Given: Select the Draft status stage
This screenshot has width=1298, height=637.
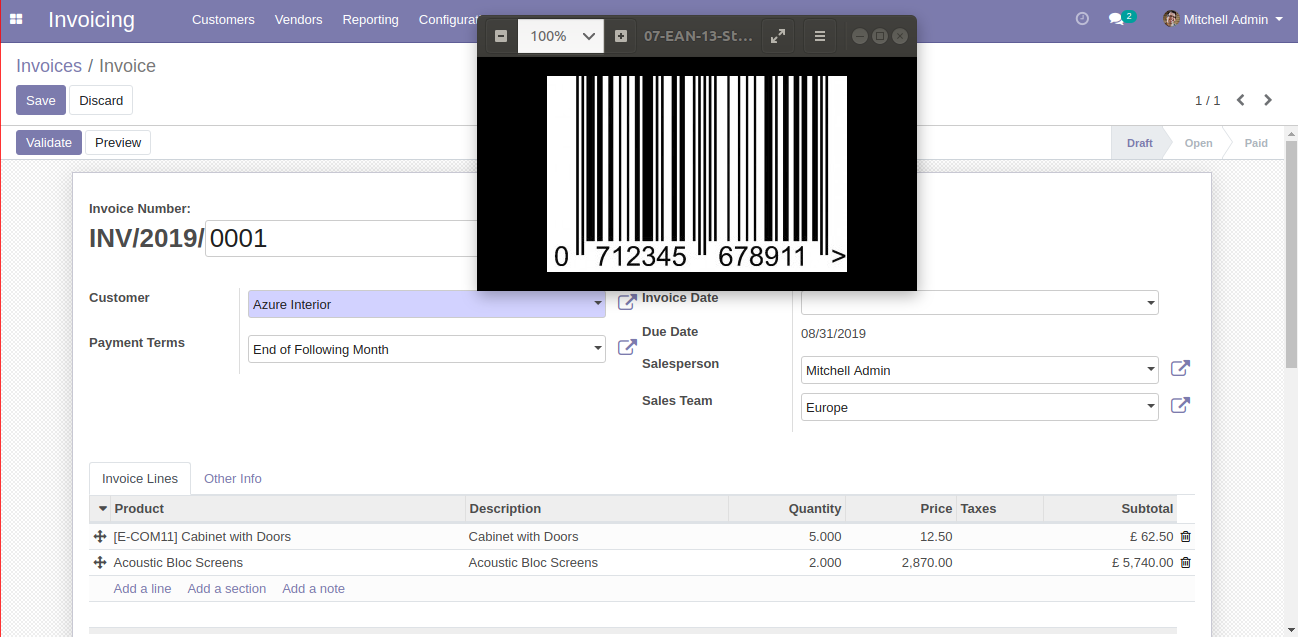Looking at the screenshot, I should (1139, 143).
